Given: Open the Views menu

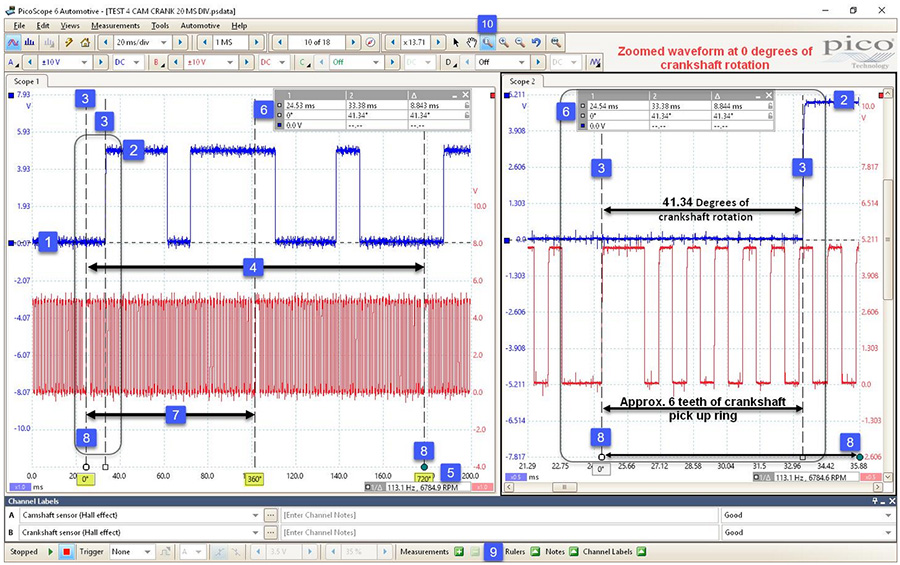Looking at the screenshot, I should click(x=70, y=26).
